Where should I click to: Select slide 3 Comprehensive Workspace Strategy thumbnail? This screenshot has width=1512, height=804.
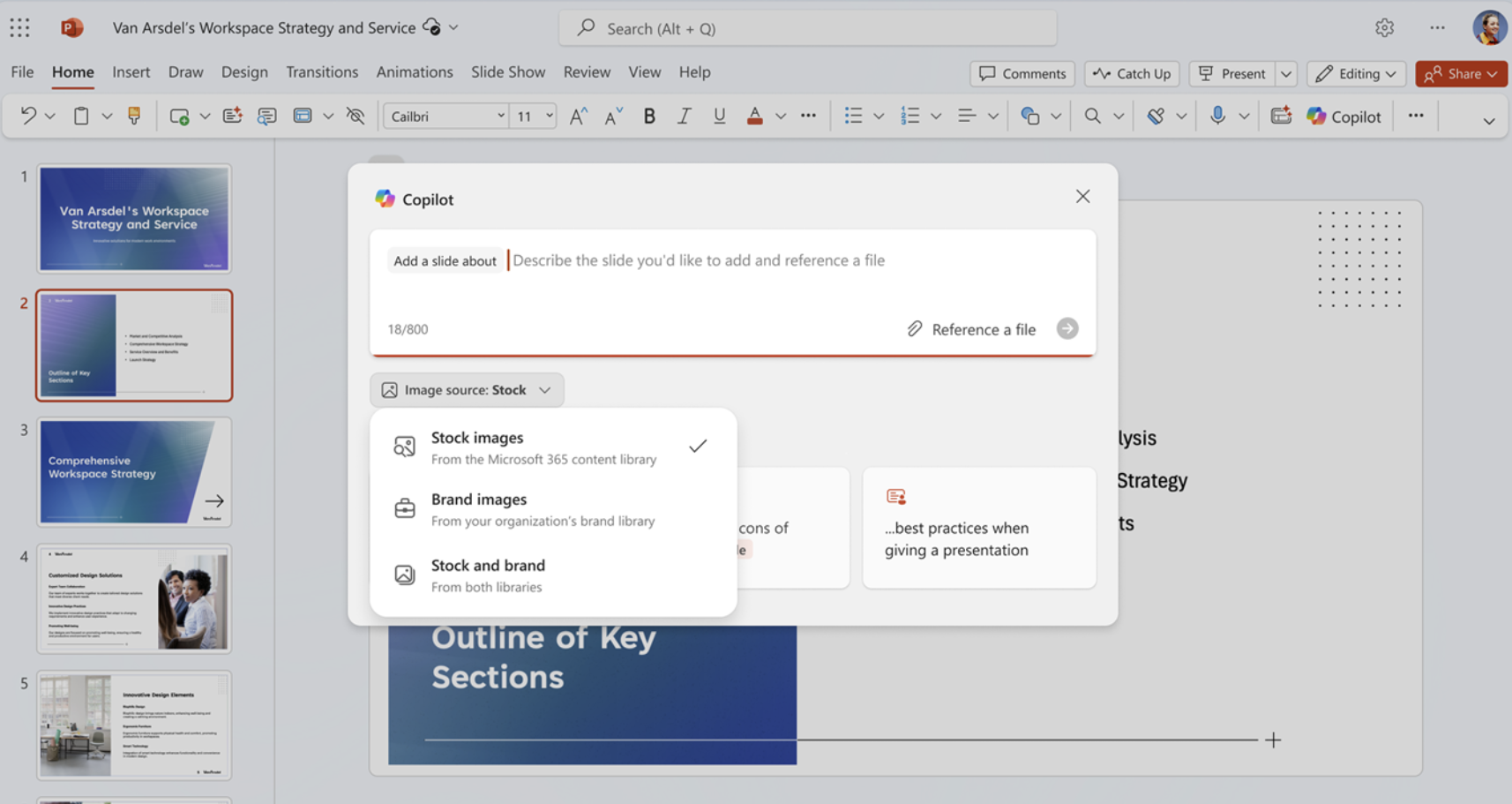(134, 472)
